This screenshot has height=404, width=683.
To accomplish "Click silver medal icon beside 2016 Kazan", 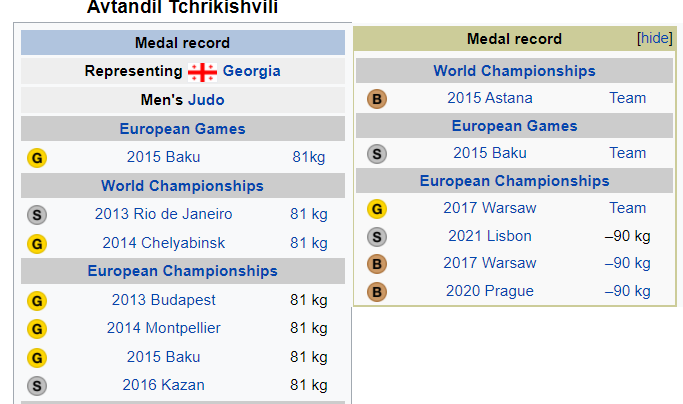I will (37, 385).
